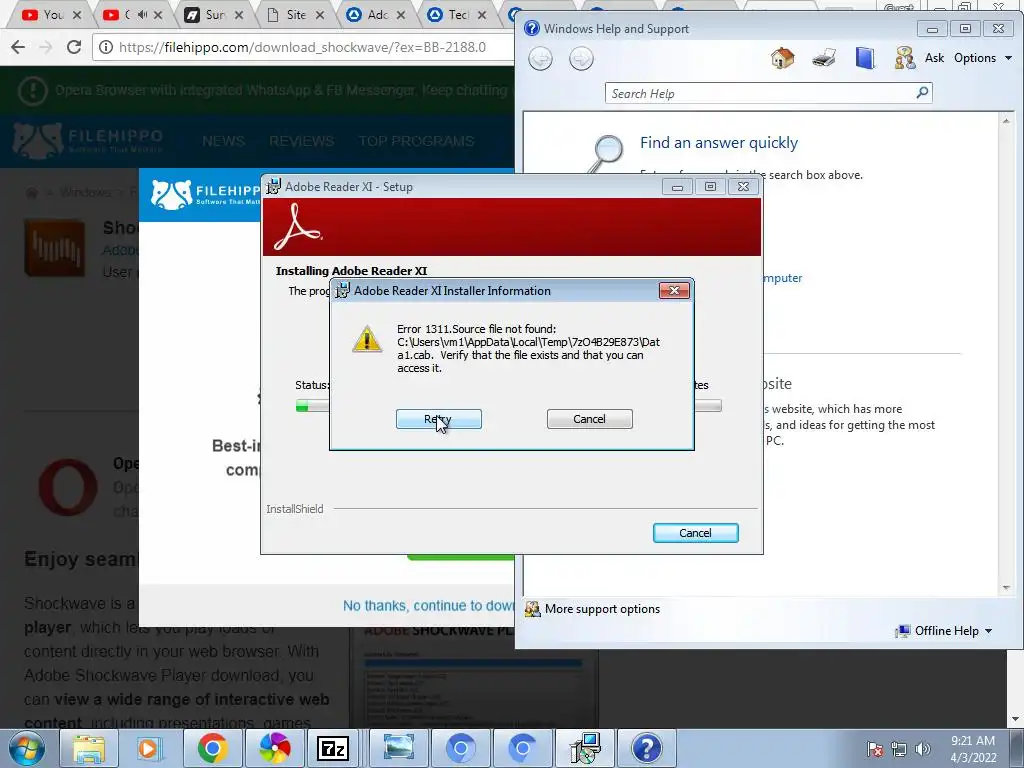This screenshot has height=768, width=1024.
Task: Click Ask in Windows Help toolbar
Action: click(x=935, y=58)
